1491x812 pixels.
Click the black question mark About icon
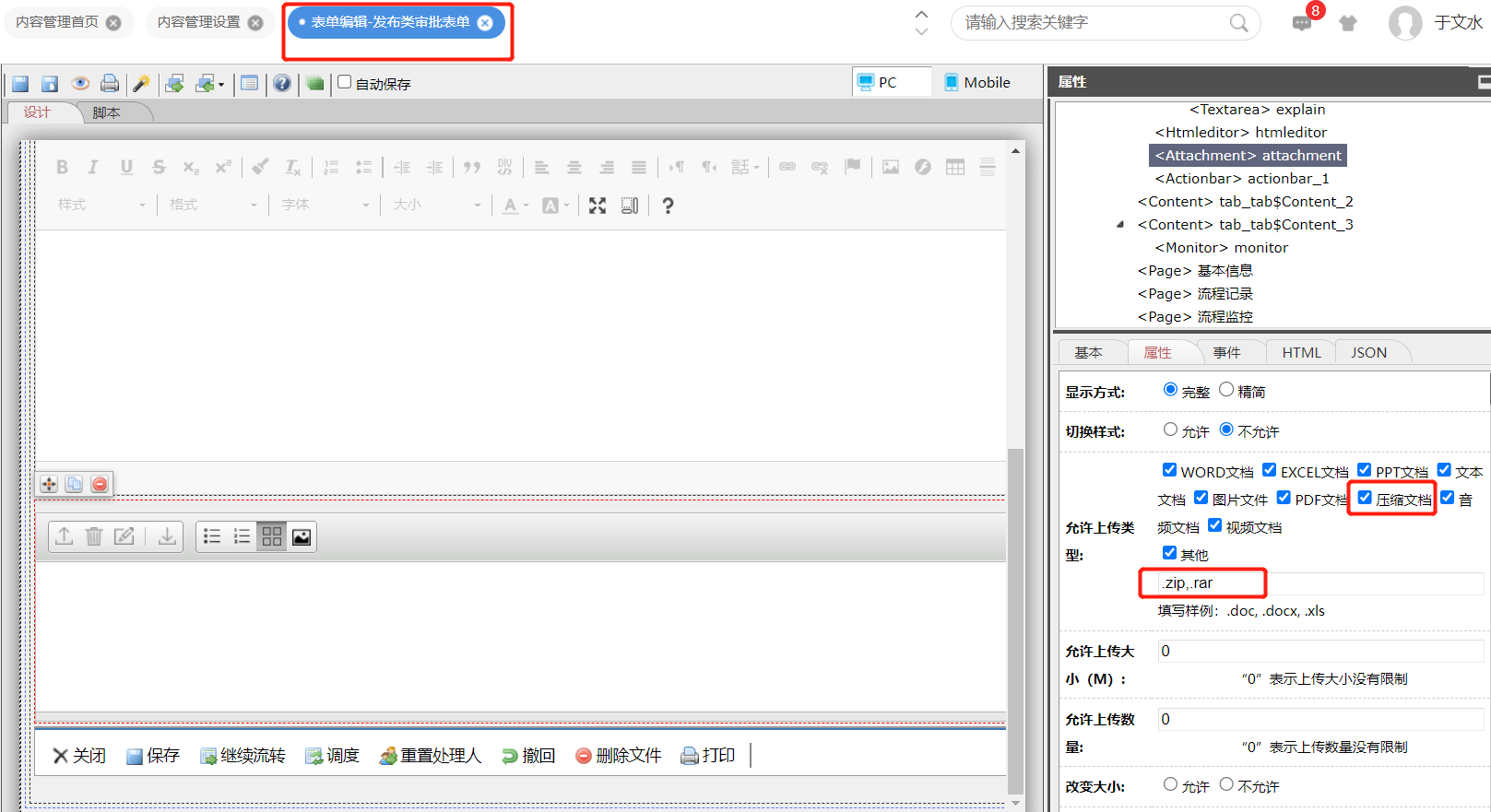click(x=668, y=206)
